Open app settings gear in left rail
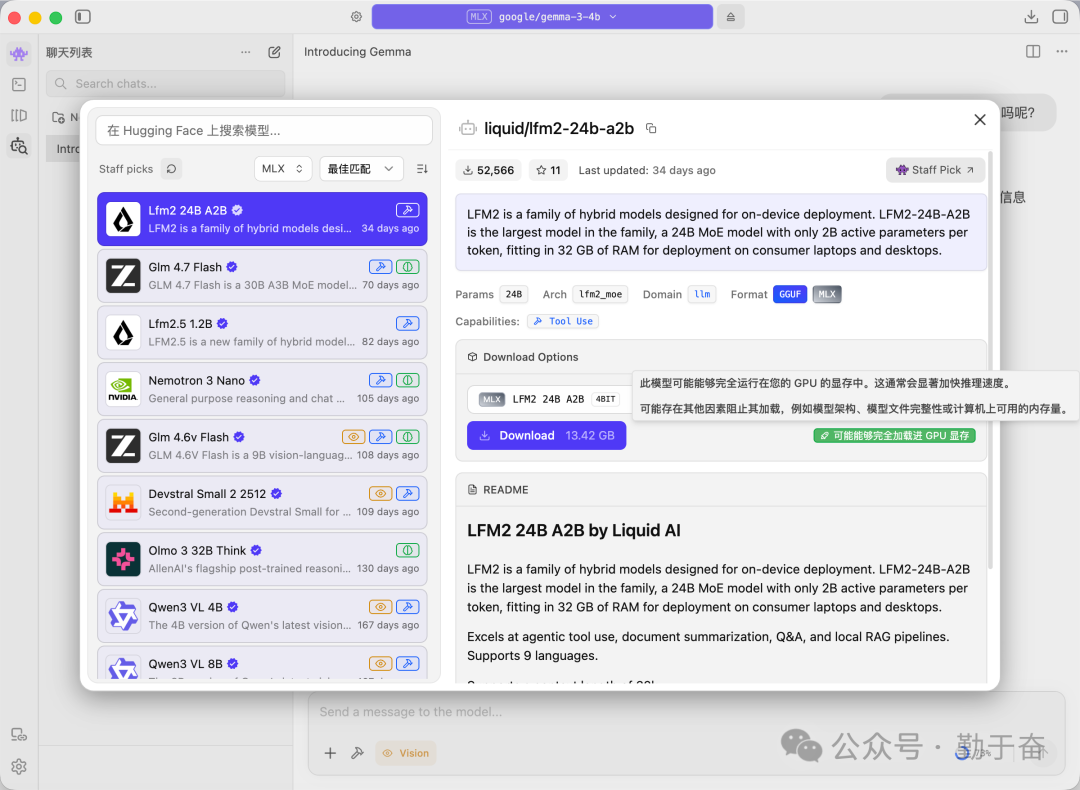Screen dimensions: 1080x790 (x=19, y=767)
